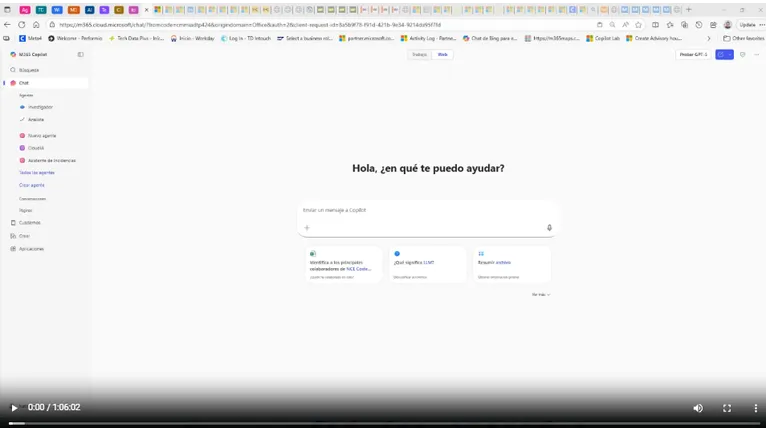
Task: Expand the bookmarks overflow chevron
Action: pos(709,38)
